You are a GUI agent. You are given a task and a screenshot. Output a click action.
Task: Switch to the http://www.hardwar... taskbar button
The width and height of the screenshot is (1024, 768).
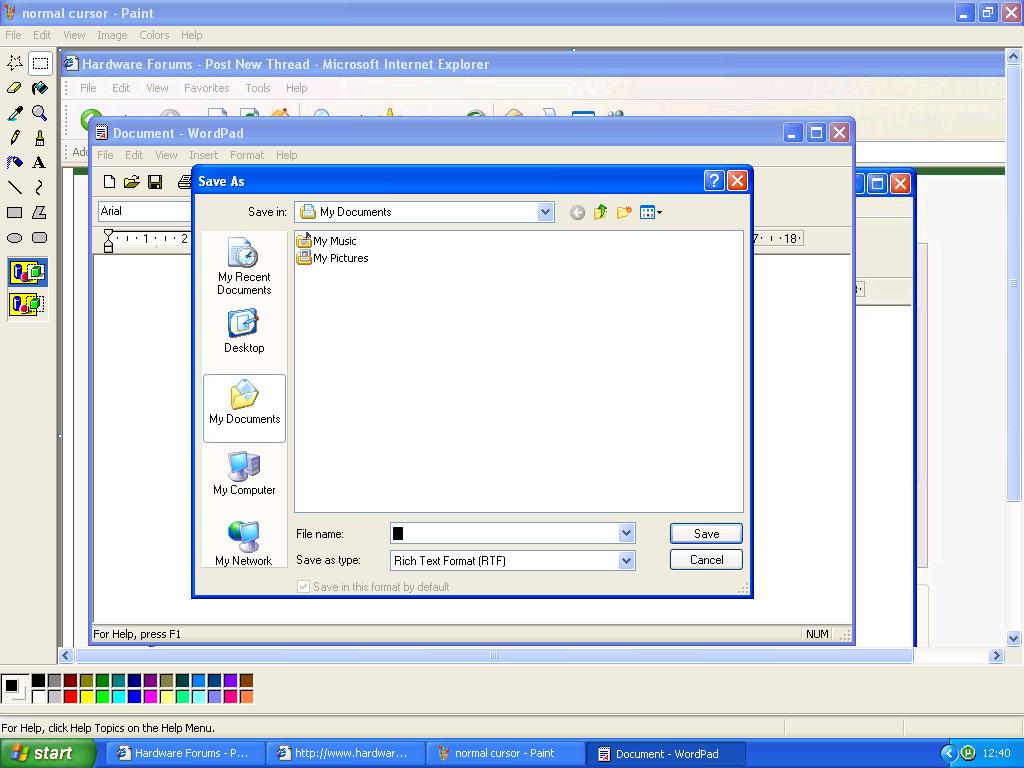344,753
